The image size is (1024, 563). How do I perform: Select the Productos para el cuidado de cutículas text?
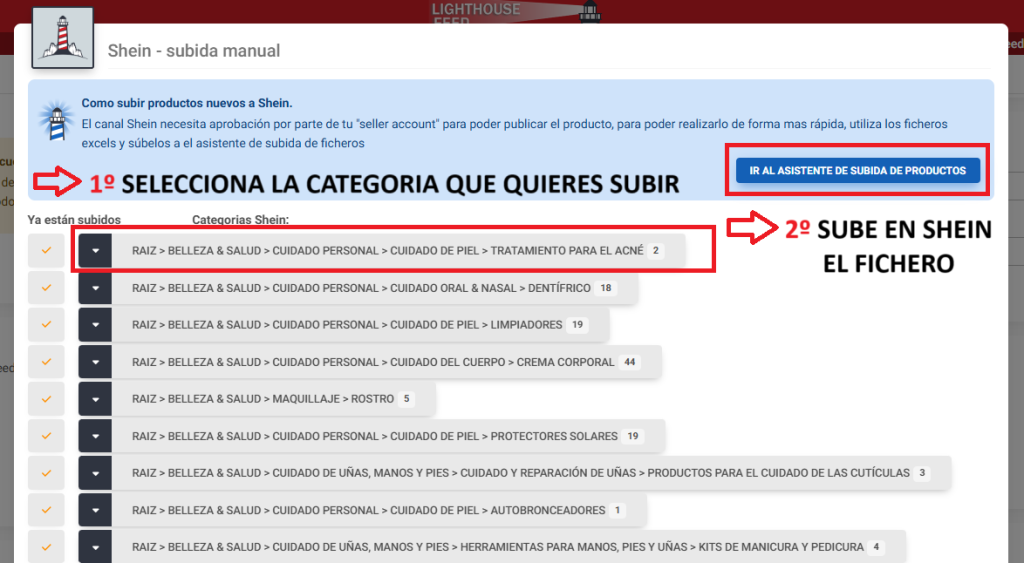(x=520, y=473)
